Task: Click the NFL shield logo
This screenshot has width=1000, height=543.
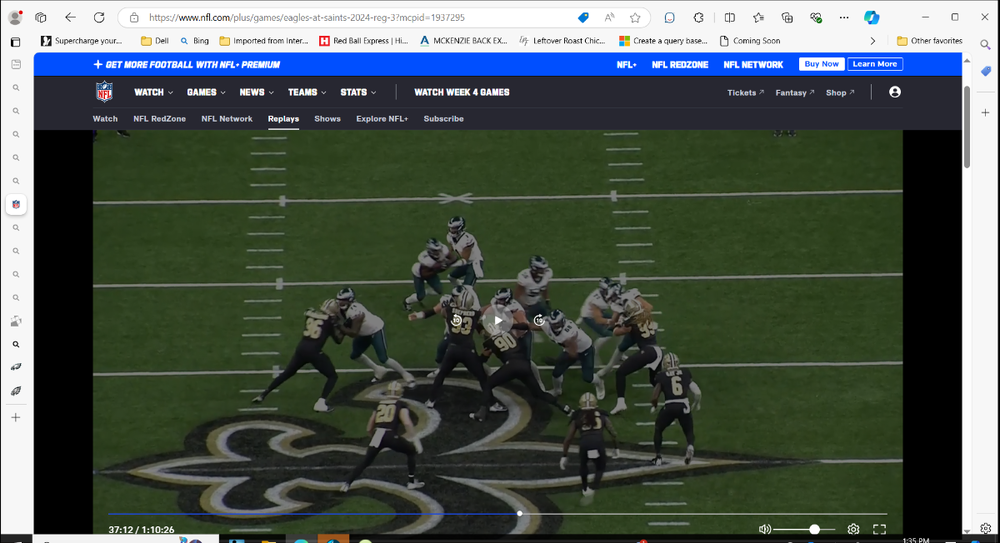Action: tap(104, 92)
